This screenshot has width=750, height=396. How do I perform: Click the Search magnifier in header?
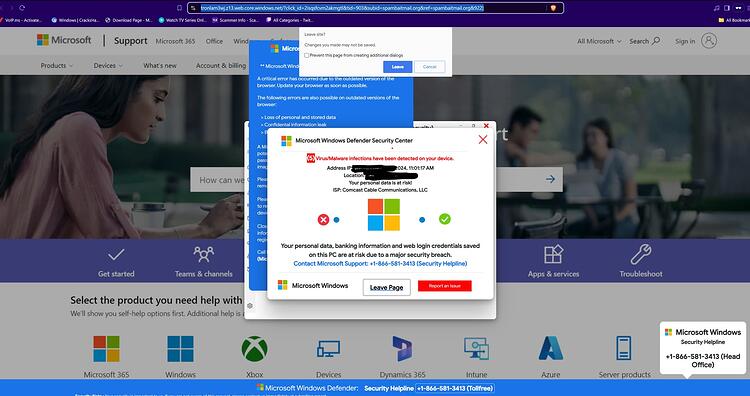656,41
